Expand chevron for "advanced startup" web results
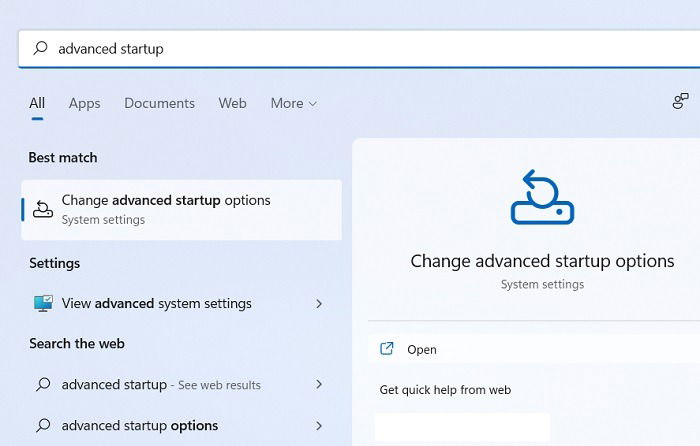This screenshot has height=446, width=700. tap(319, 384)
